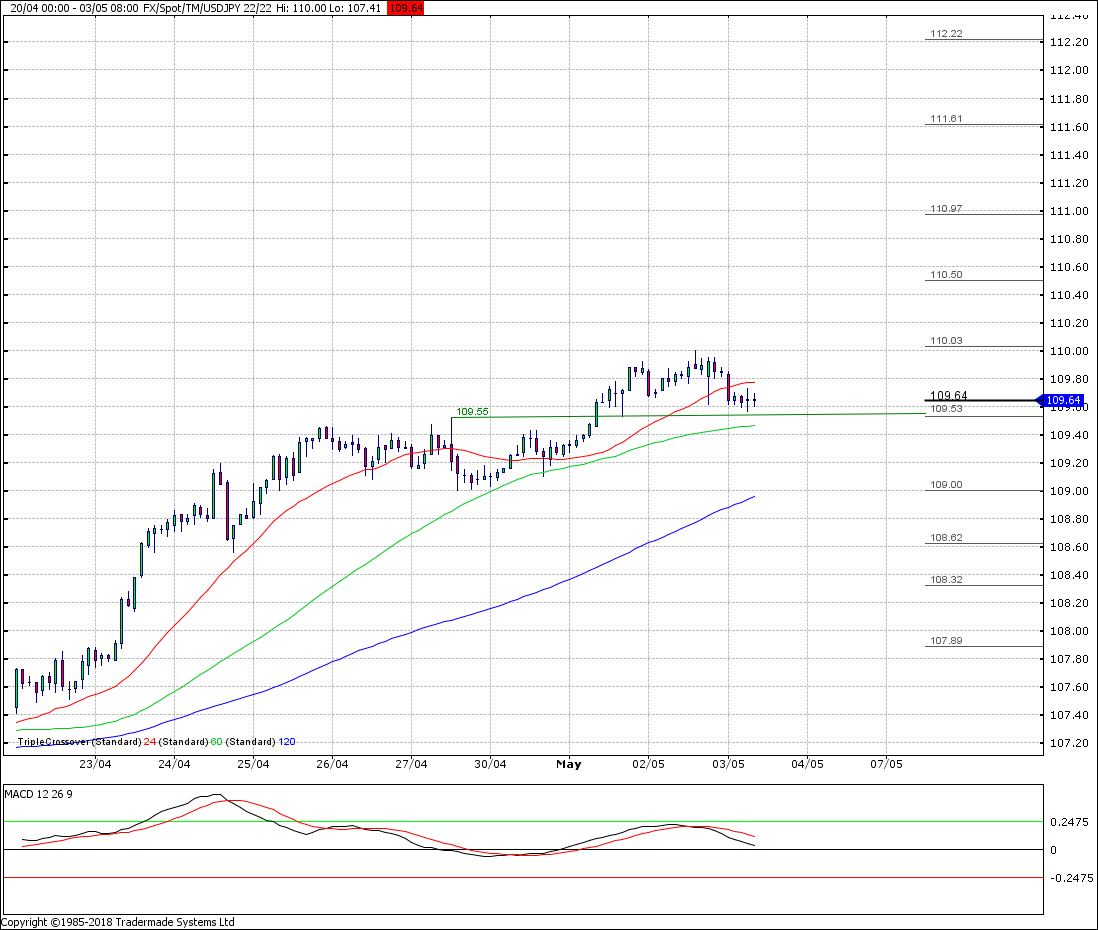Select the blue 120 period moving average legend
The height and width of the screenshot is (930, 1098).
[286, 742]
